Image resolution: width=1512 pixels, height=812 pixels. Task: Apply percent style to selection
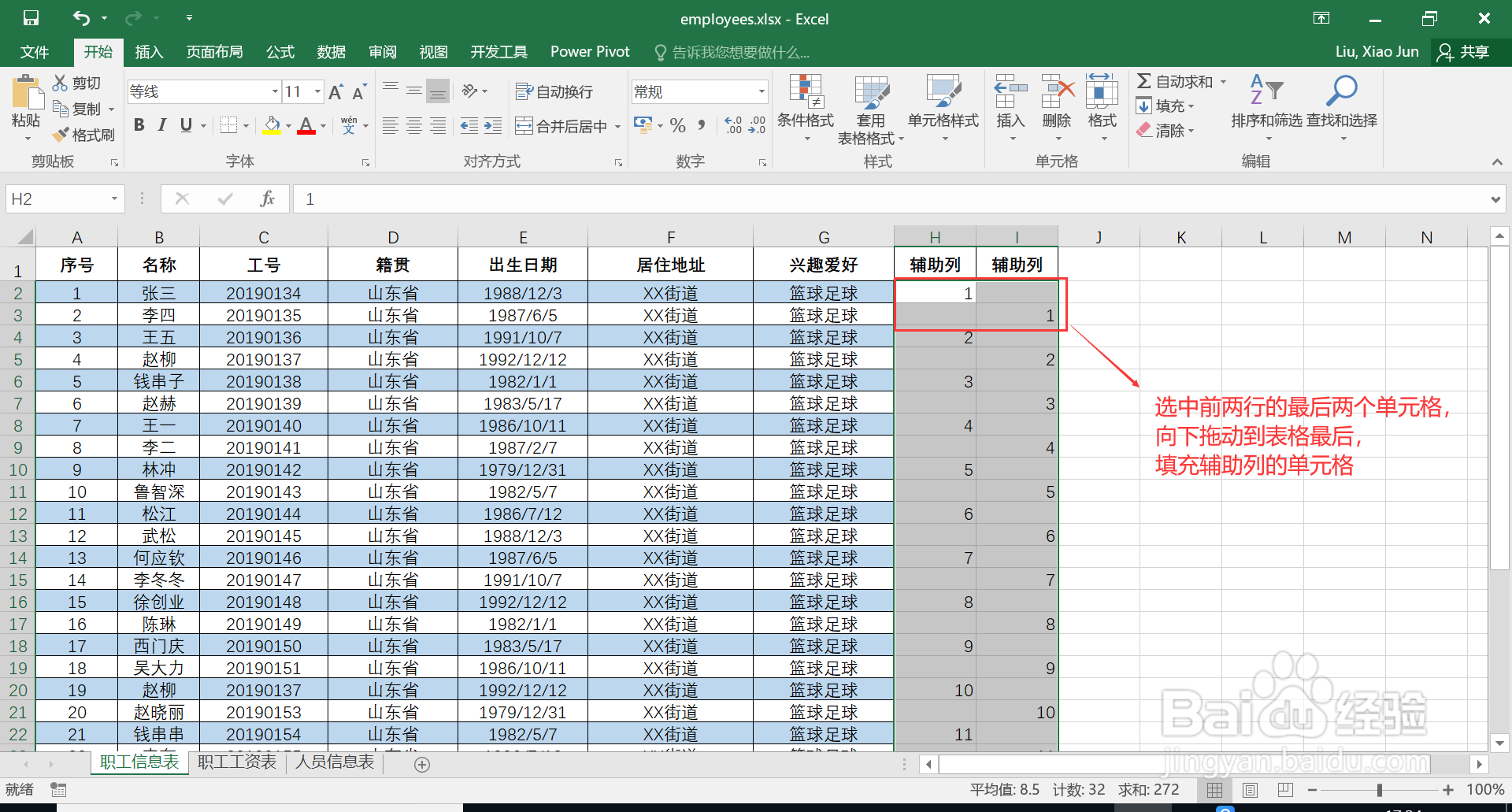click(x=676, y=125)
